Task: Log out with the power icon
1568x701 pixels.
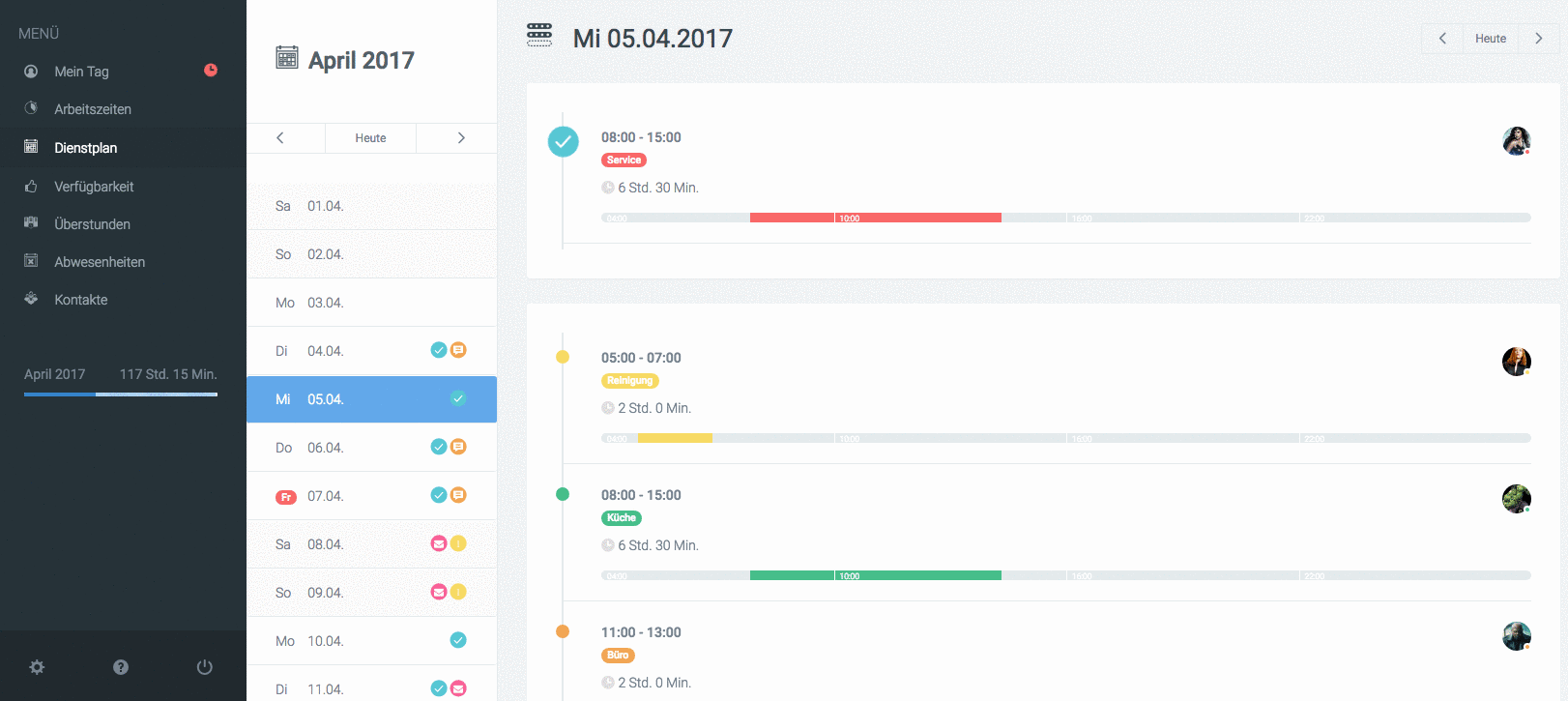Action: pyautogui.click(x=205, y=667)
